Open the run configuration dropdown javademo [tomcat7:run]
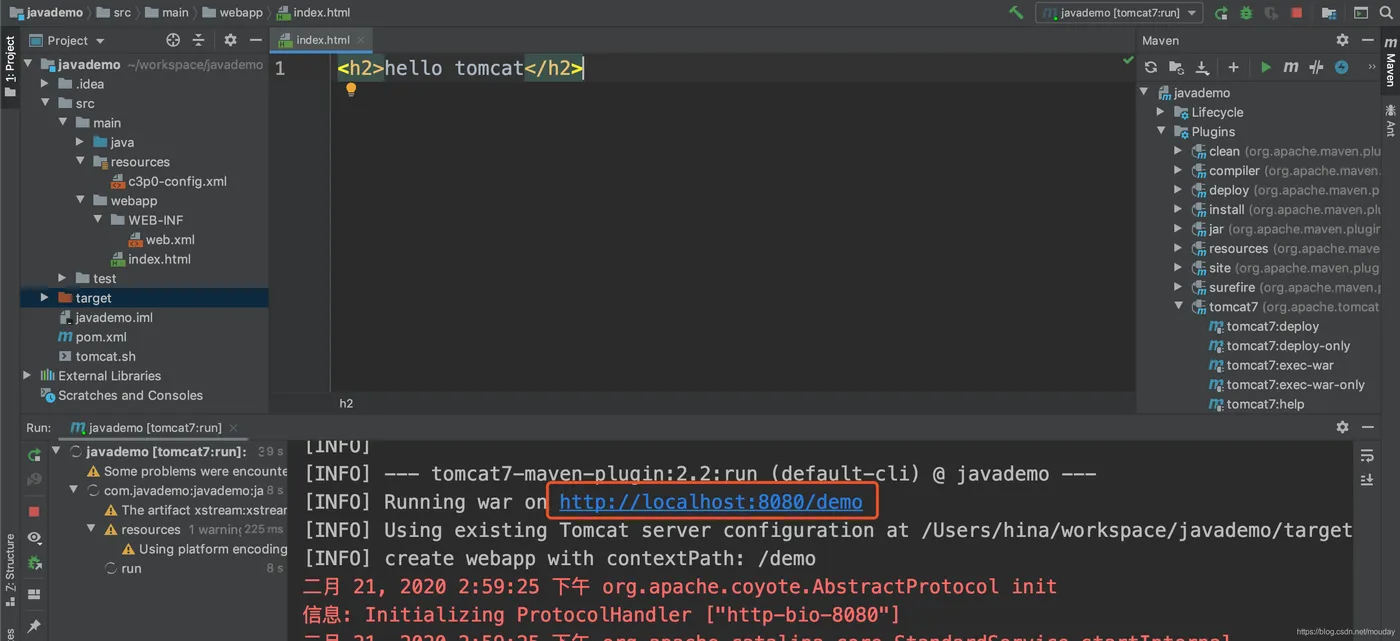 coord(1119,13)
